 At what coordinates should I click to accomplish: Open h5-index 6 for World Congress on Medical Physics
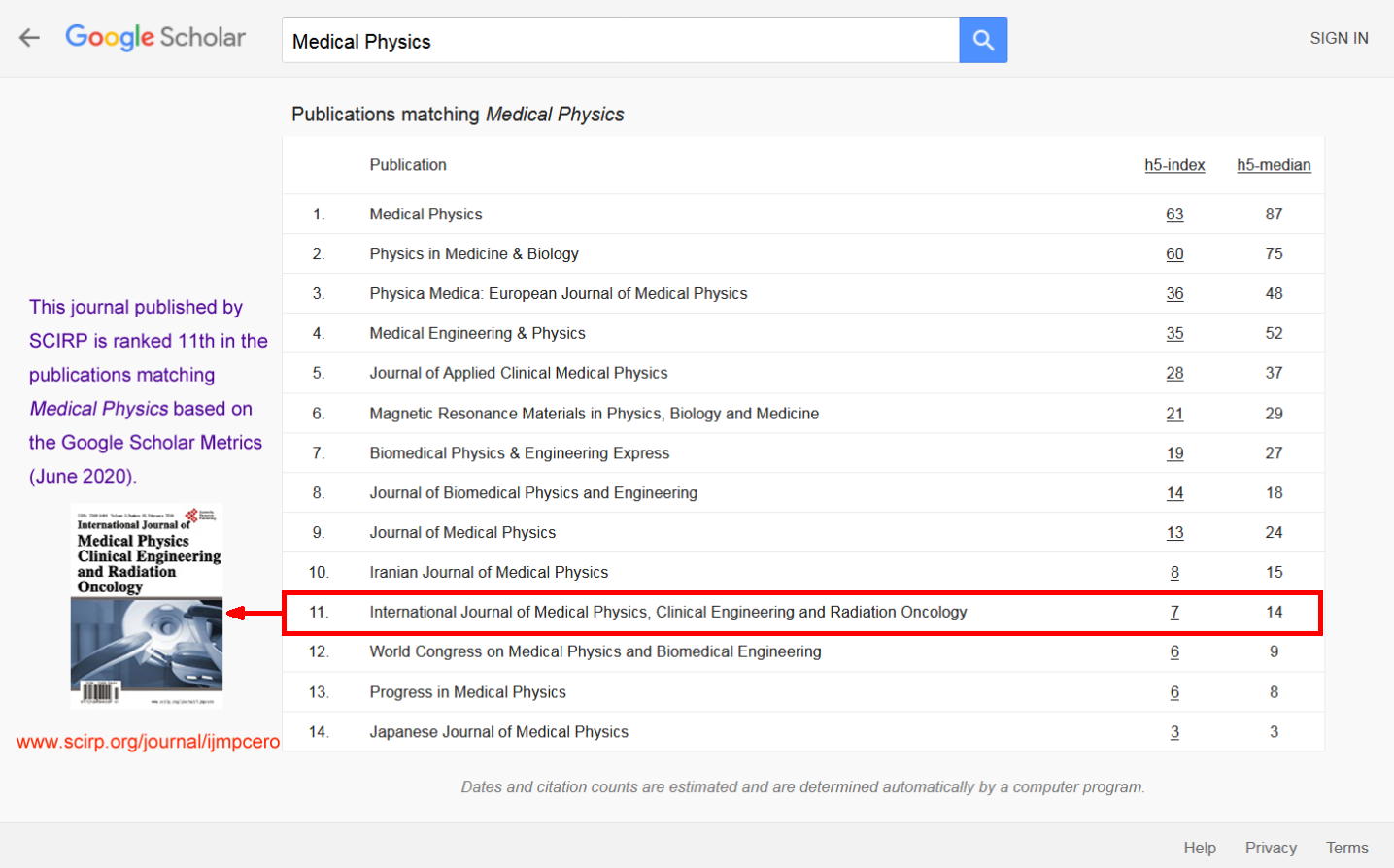coord(1174,652)
